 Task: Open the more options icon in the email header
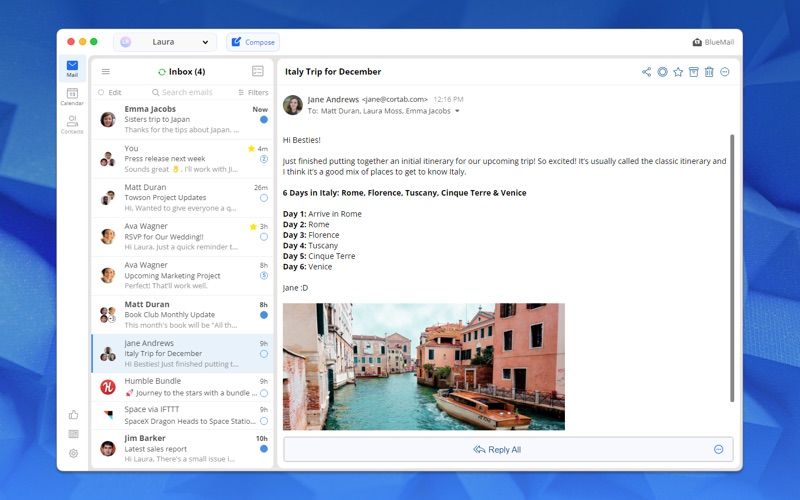[724, 72]
